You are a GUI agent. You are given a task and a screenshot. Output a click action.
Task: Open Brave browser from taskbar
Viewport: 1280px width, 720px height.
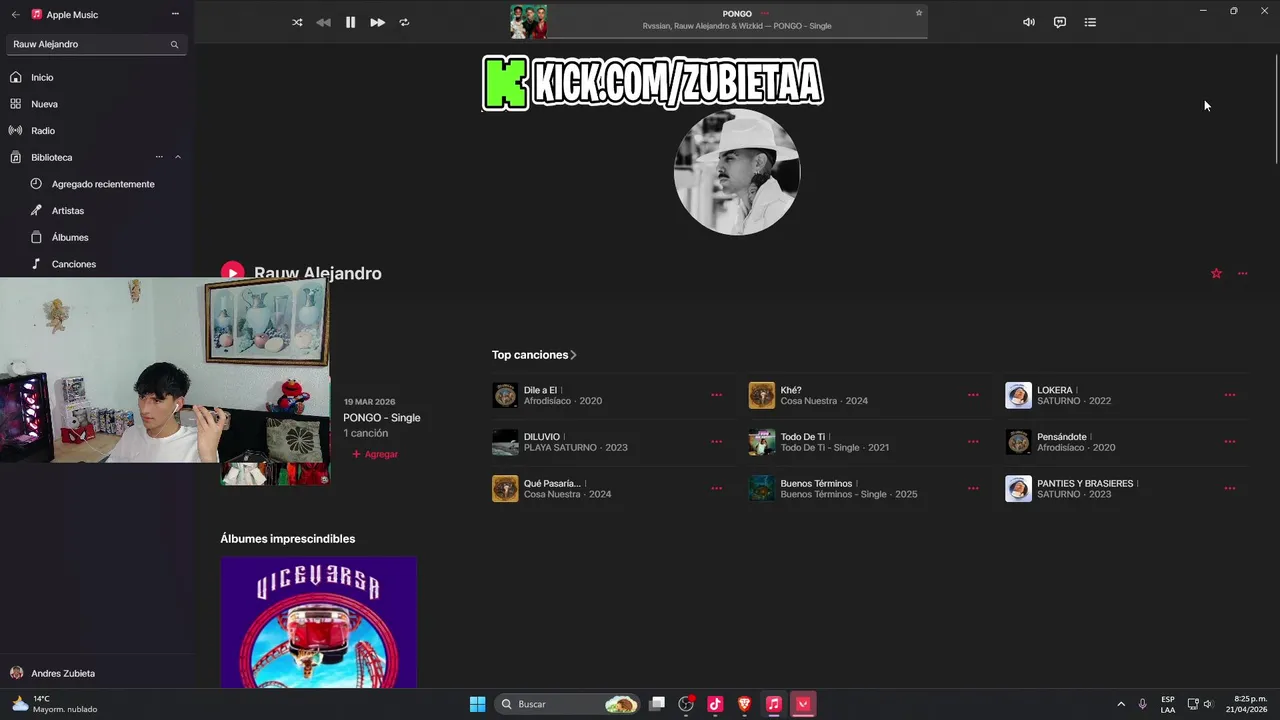(x=744, y=704)
